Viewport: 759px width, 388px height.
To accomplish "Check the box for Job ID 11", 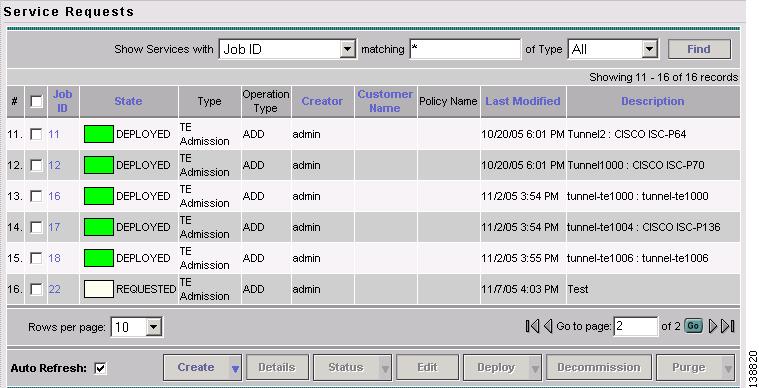I will [x=36, y=134].
